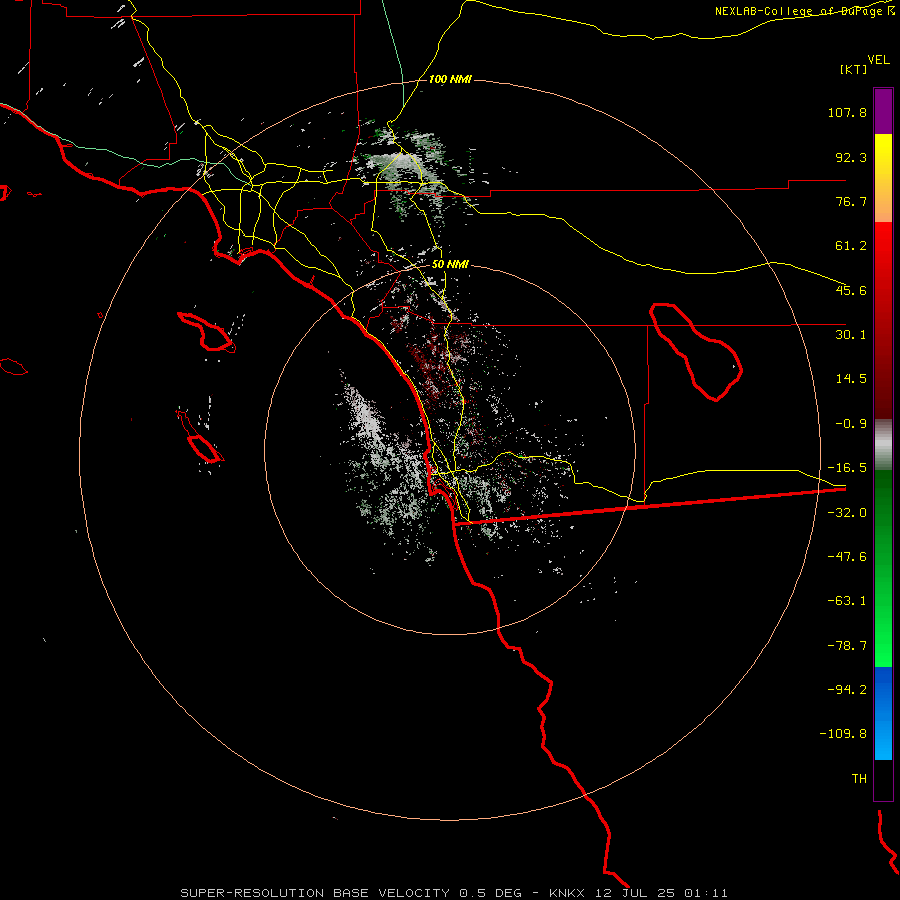900x900 pixels.
Task: Select the 92.3 legend value
Action: point(851,157)
